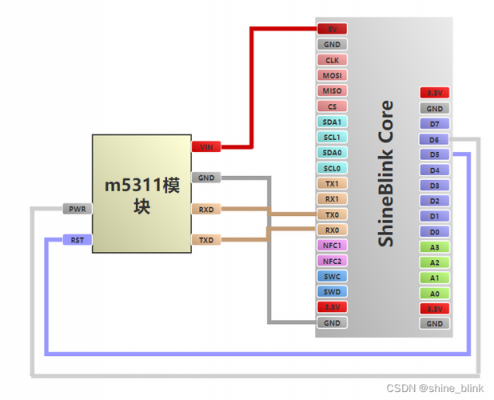Select the A3 analog pin label
The height and width of the screenshot is (400, 494).
point(434,247)
